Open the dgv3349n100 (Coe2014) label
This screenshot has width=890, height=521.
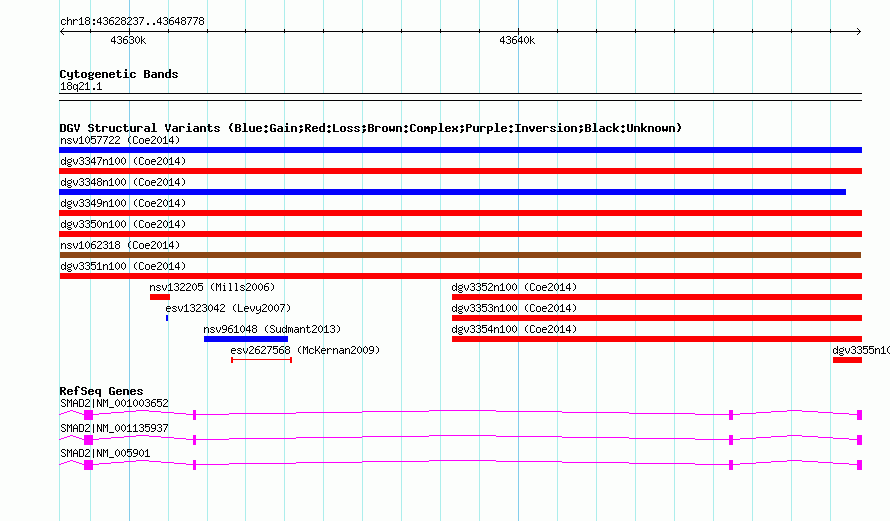pos(123,203)
